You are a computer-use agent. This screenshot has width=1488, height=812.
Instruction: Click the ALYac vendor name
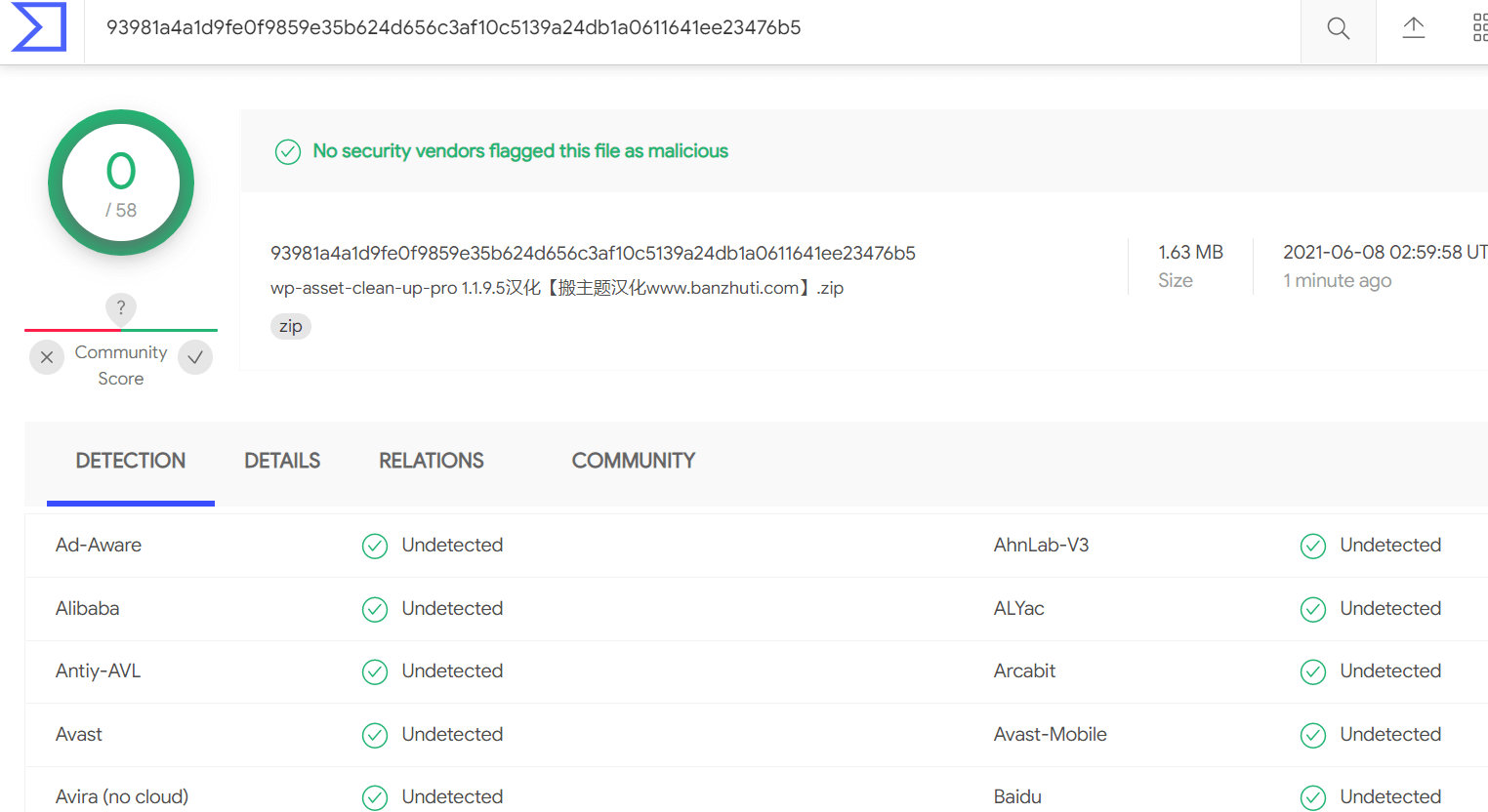click(1019, 608)
